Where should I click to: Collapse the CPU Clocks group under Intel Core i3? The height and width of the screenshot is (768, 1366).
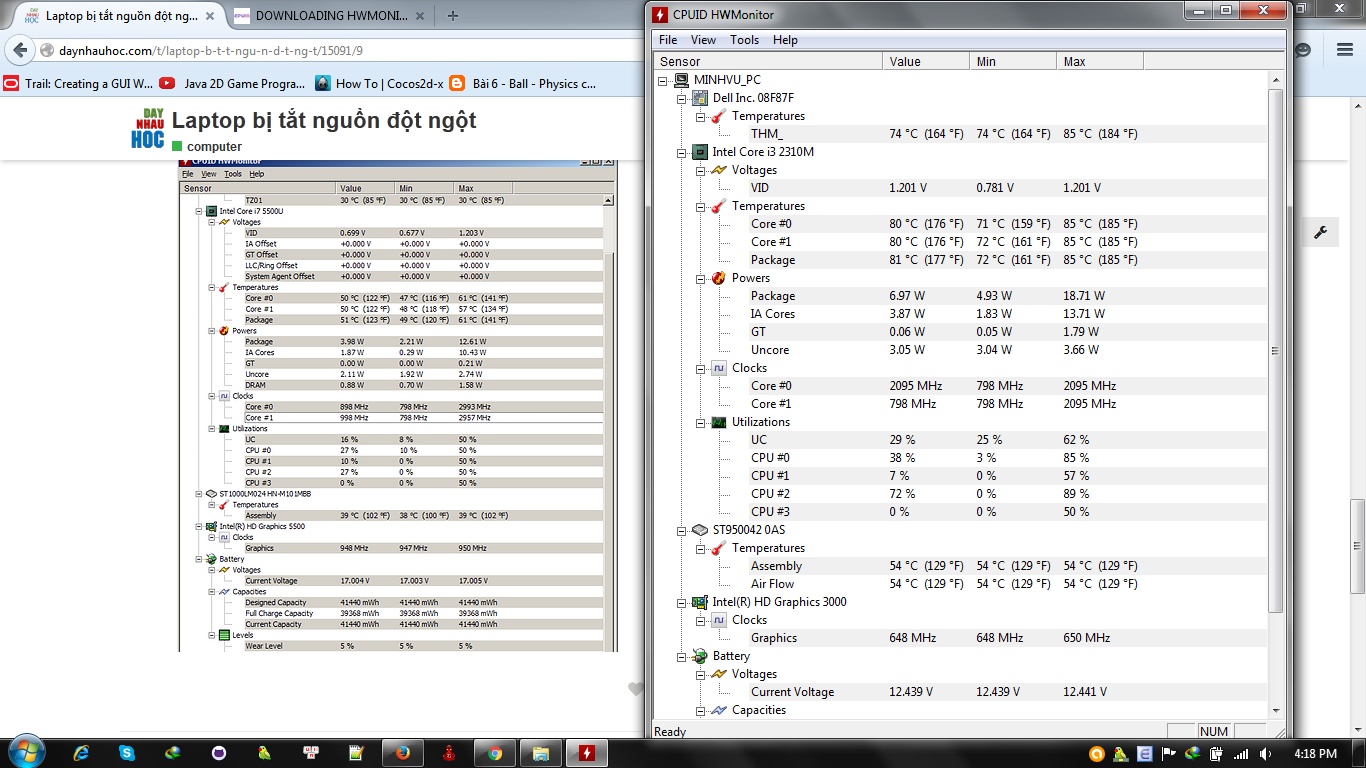(701, 368)
